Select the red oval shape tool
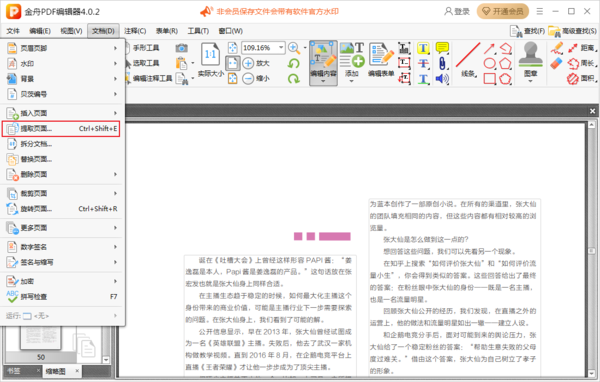 coord(489,63)
